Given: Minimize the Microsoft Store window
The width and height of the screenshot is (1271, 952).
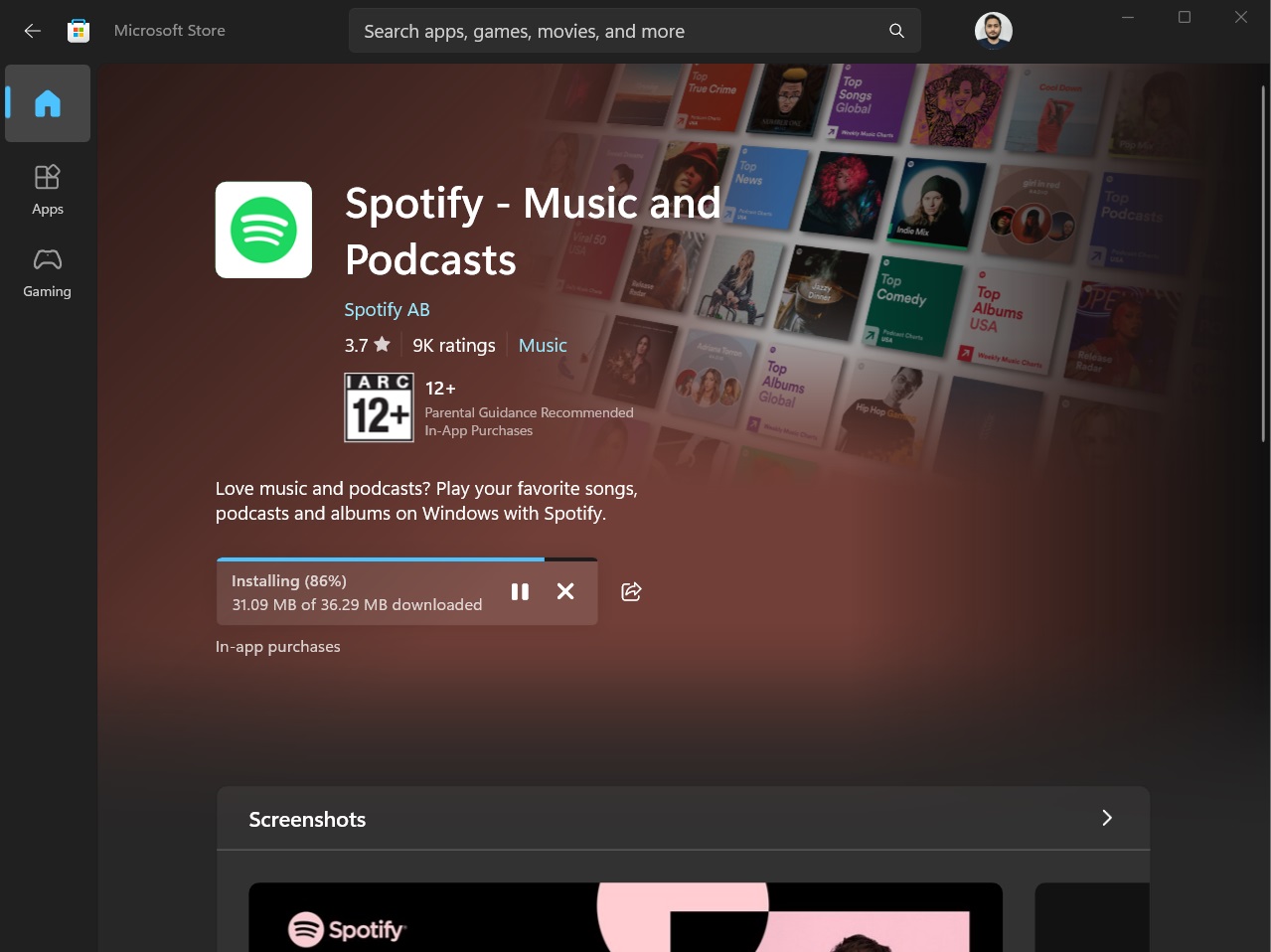Looking at the screenshot, I should coord(1128,17).
